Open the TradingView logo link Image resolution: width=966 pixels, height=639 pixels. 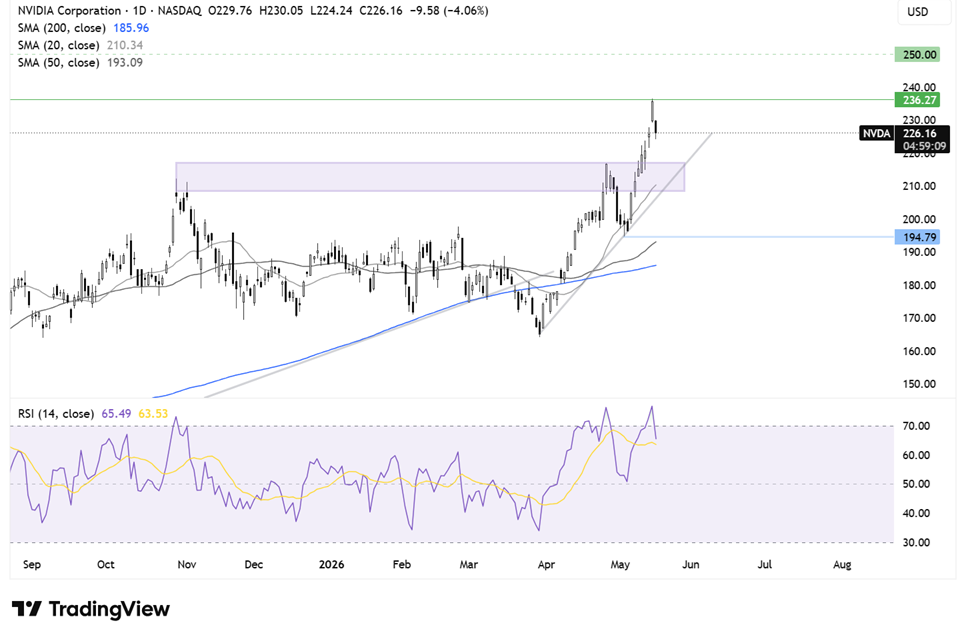(x=91, y=609)
